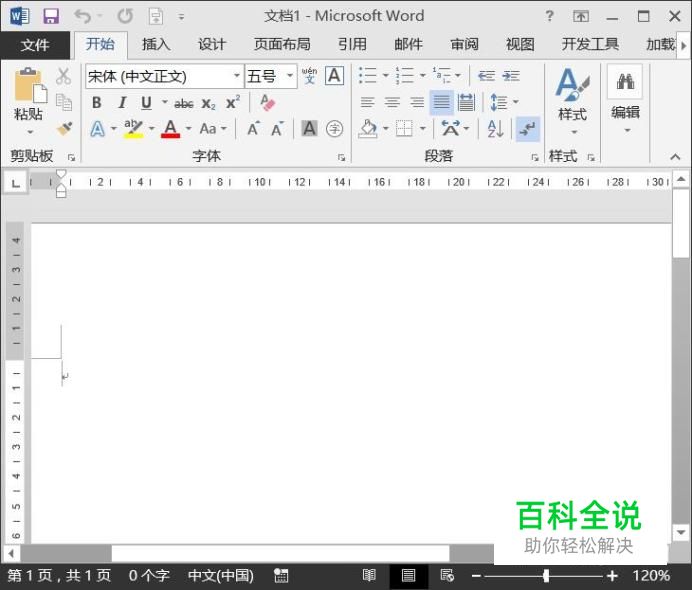692x590 pixels.
Task: Click the Find binoculars editing icon
Action: click(x=625, y=82)
